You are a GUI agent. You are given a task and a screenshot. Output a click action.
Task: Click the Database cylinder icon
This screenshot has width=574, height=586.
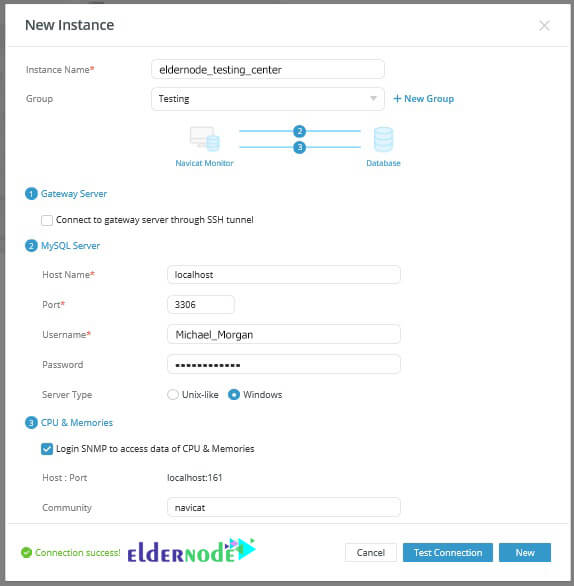383,139
